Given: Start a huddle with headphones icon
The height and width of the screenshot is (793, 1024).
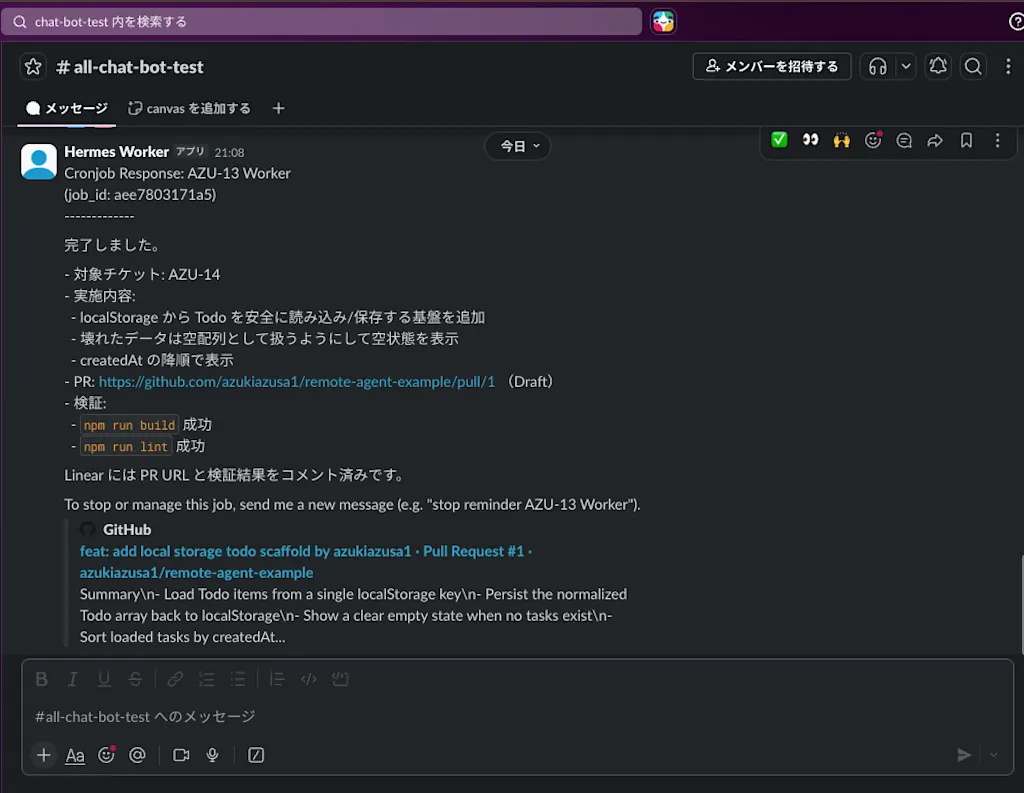Looking at the screenshot, I should coord(878,67).
